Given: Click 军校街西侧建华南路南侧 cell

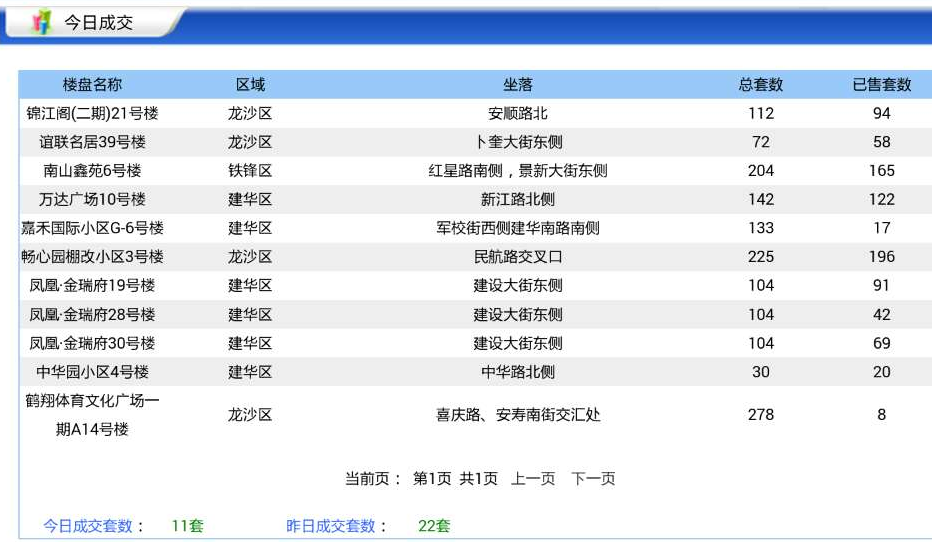Looking at the screenshot, I should pos(518,228).
